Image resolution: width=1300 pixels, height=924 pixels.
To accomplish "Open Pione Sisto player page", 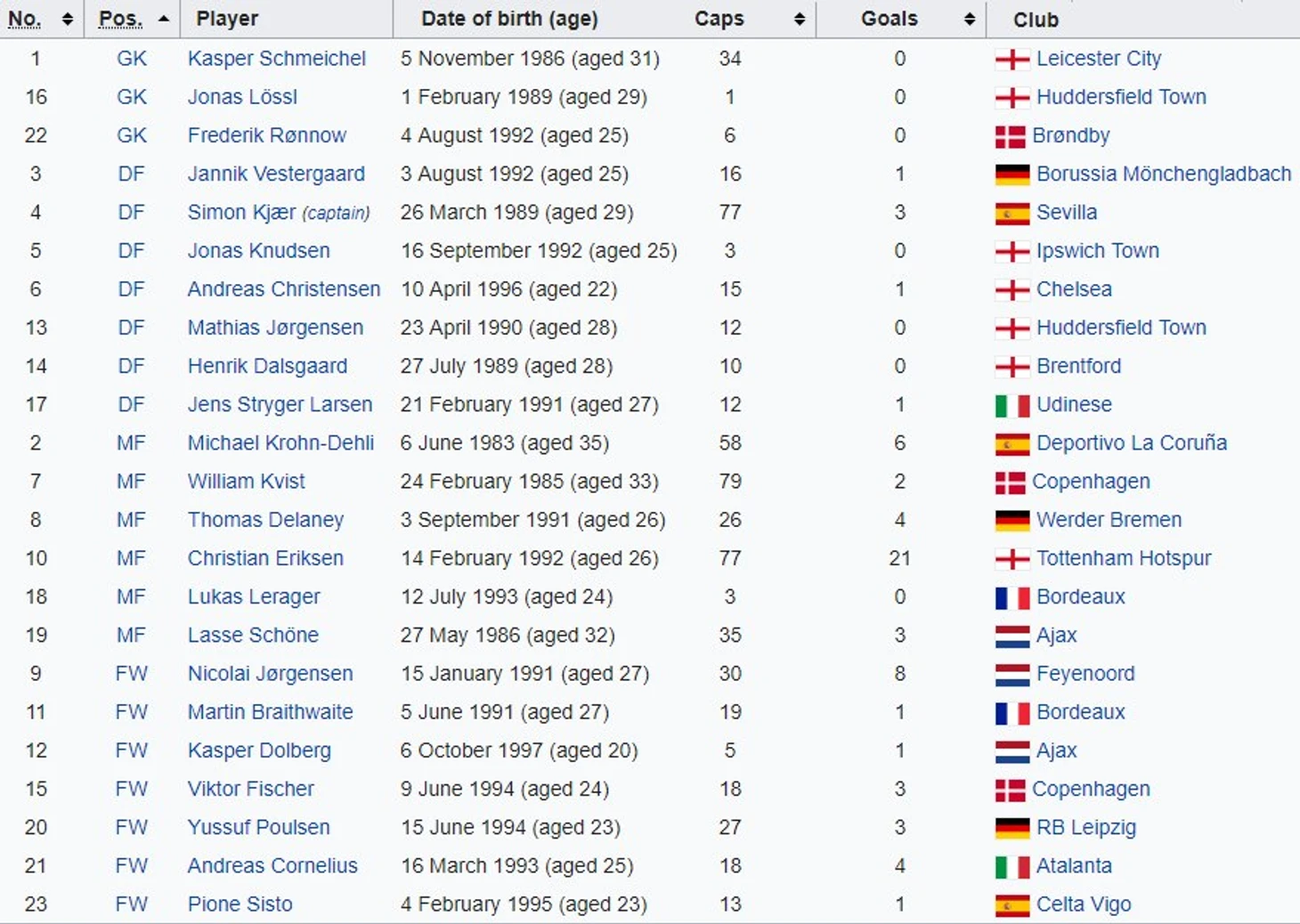I will click(x=240, y=904).
